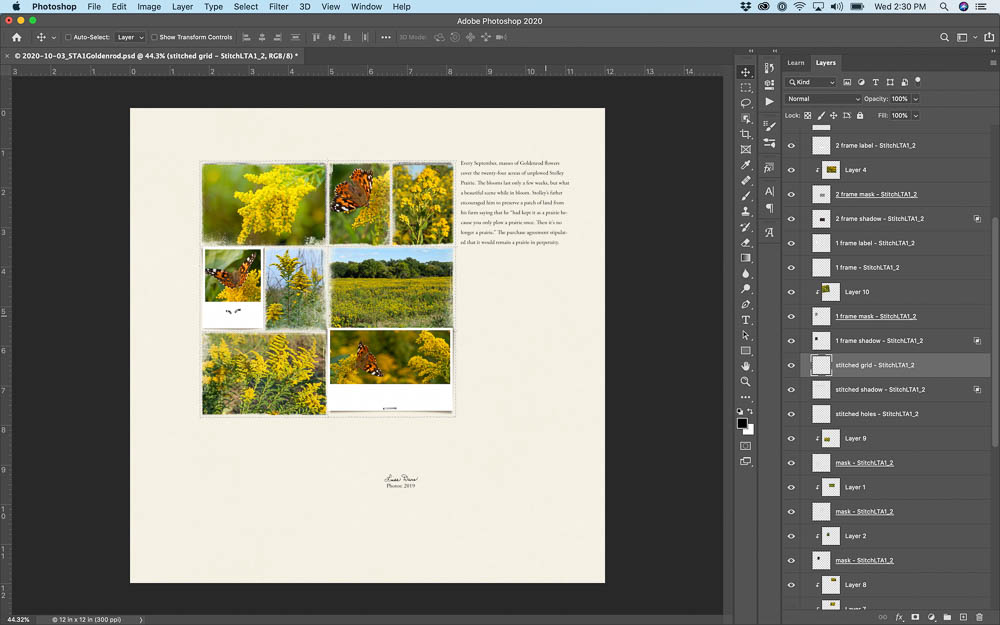
Task: Open the Layers panel options menu
Action: [992, 62]
